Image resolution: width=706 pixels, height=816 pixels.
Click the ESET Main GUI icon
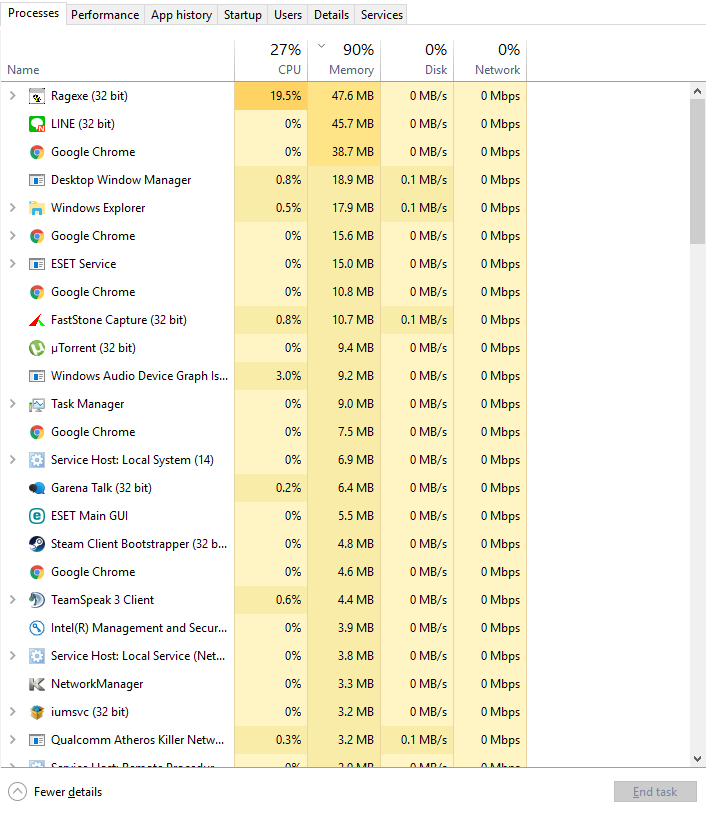[x=36, y=516]
